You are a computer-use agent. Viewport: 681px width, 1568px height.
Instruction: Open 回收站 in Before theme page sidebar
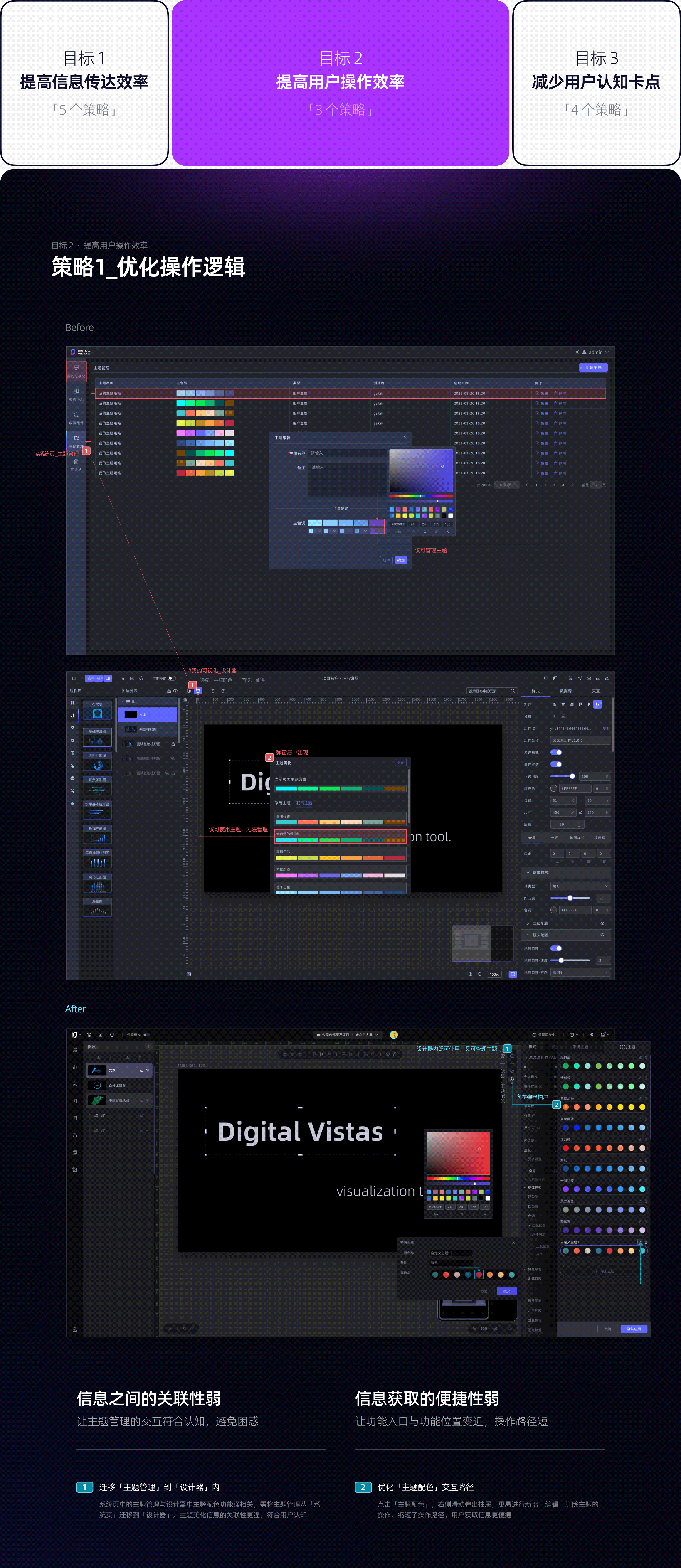pos(76,465)
